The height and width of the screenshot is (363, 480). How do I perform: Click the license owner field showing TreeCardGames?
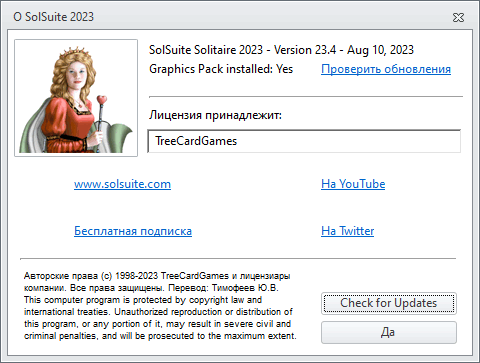pos(304,141)
